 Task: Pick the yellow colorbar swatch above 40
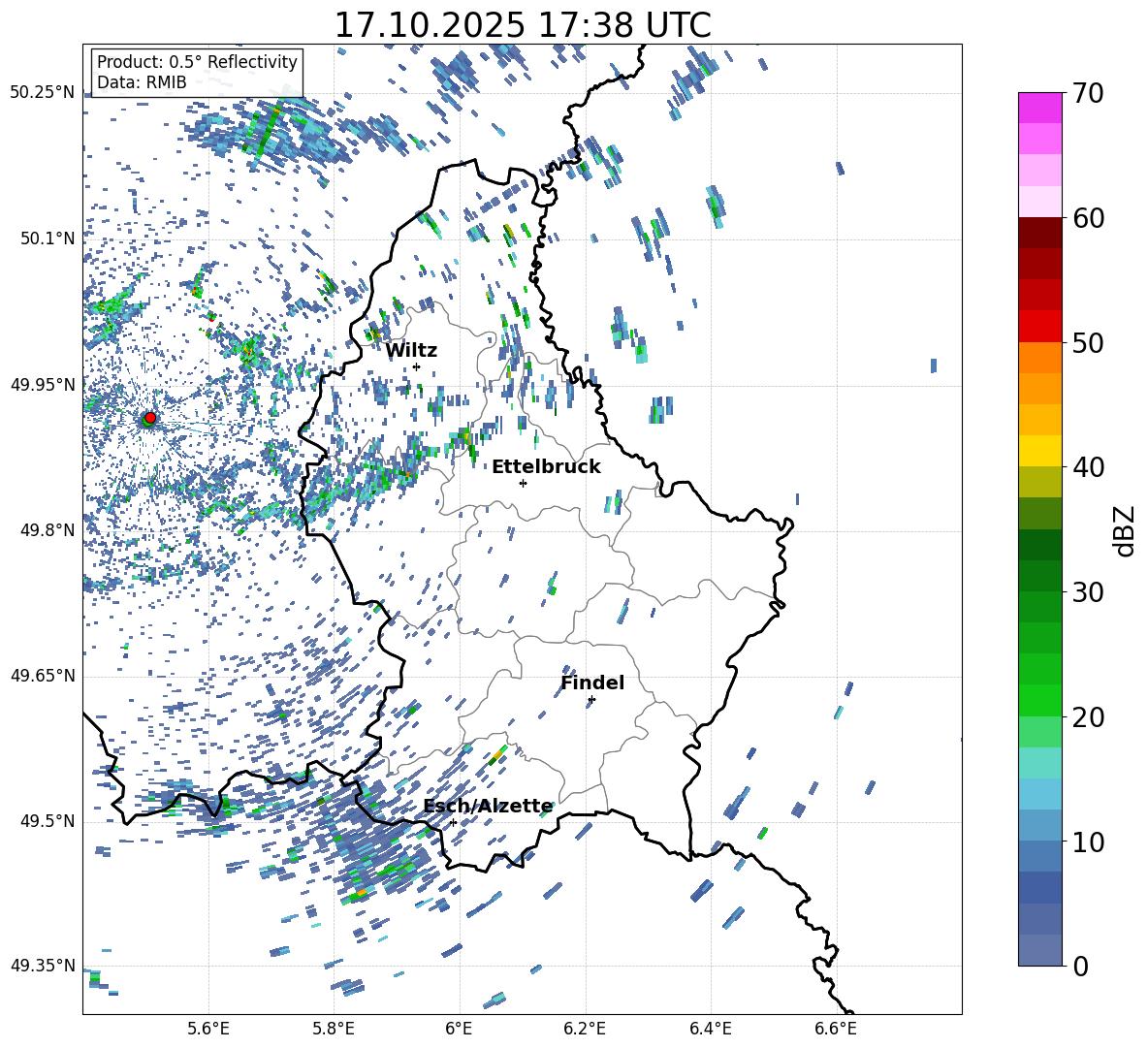[x=1040, y=451]
